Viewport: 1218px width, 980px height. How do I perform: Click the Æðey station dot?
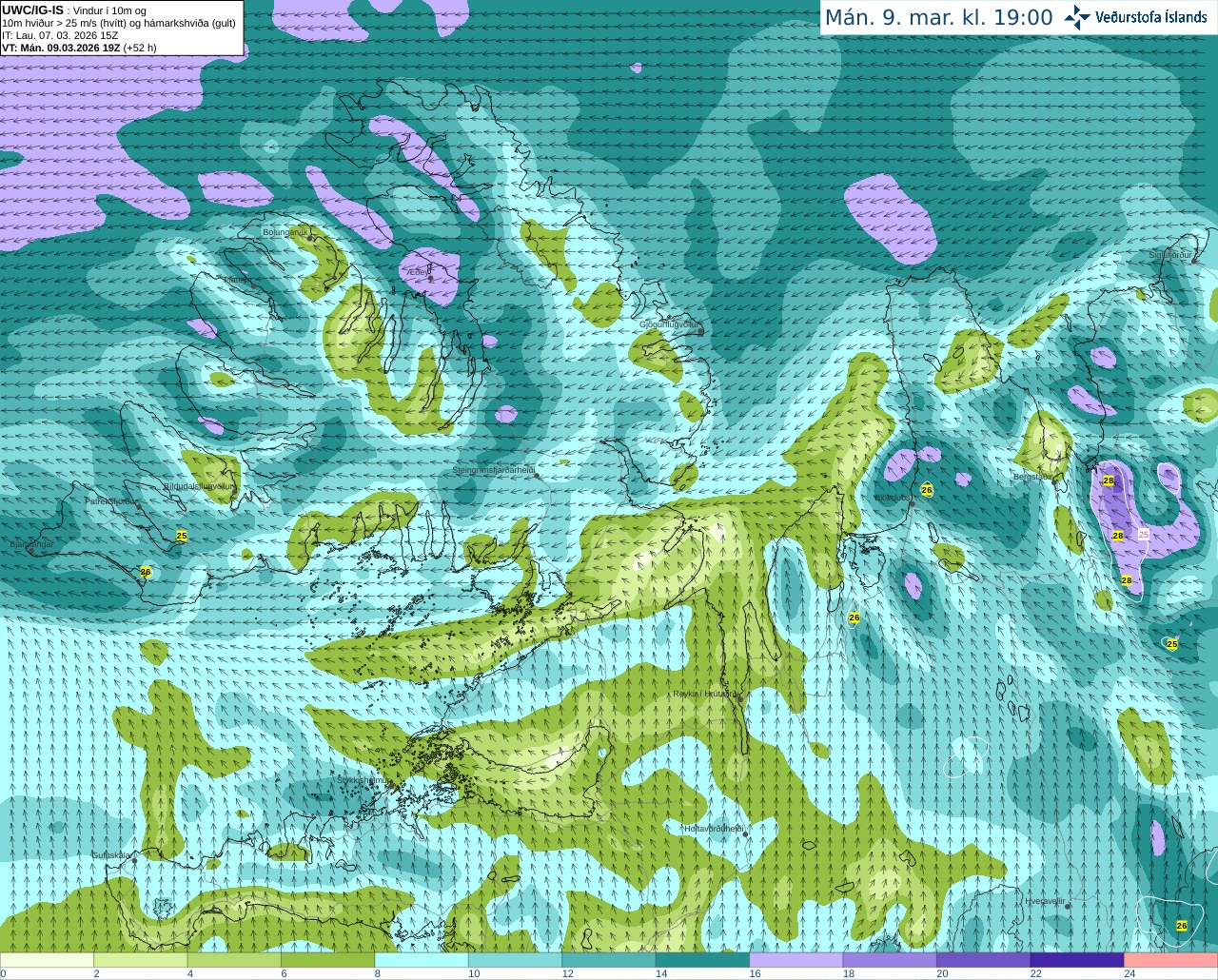click(431, 279)
